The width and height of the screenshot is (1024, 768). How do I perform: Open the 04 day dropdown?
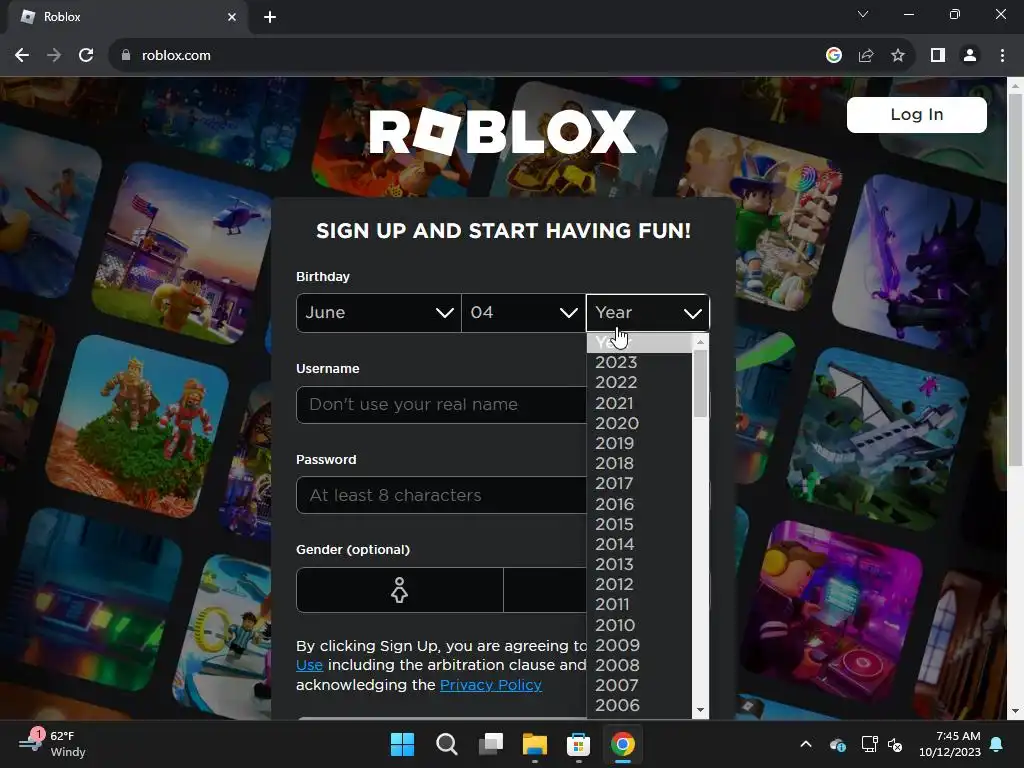point(523,313)
